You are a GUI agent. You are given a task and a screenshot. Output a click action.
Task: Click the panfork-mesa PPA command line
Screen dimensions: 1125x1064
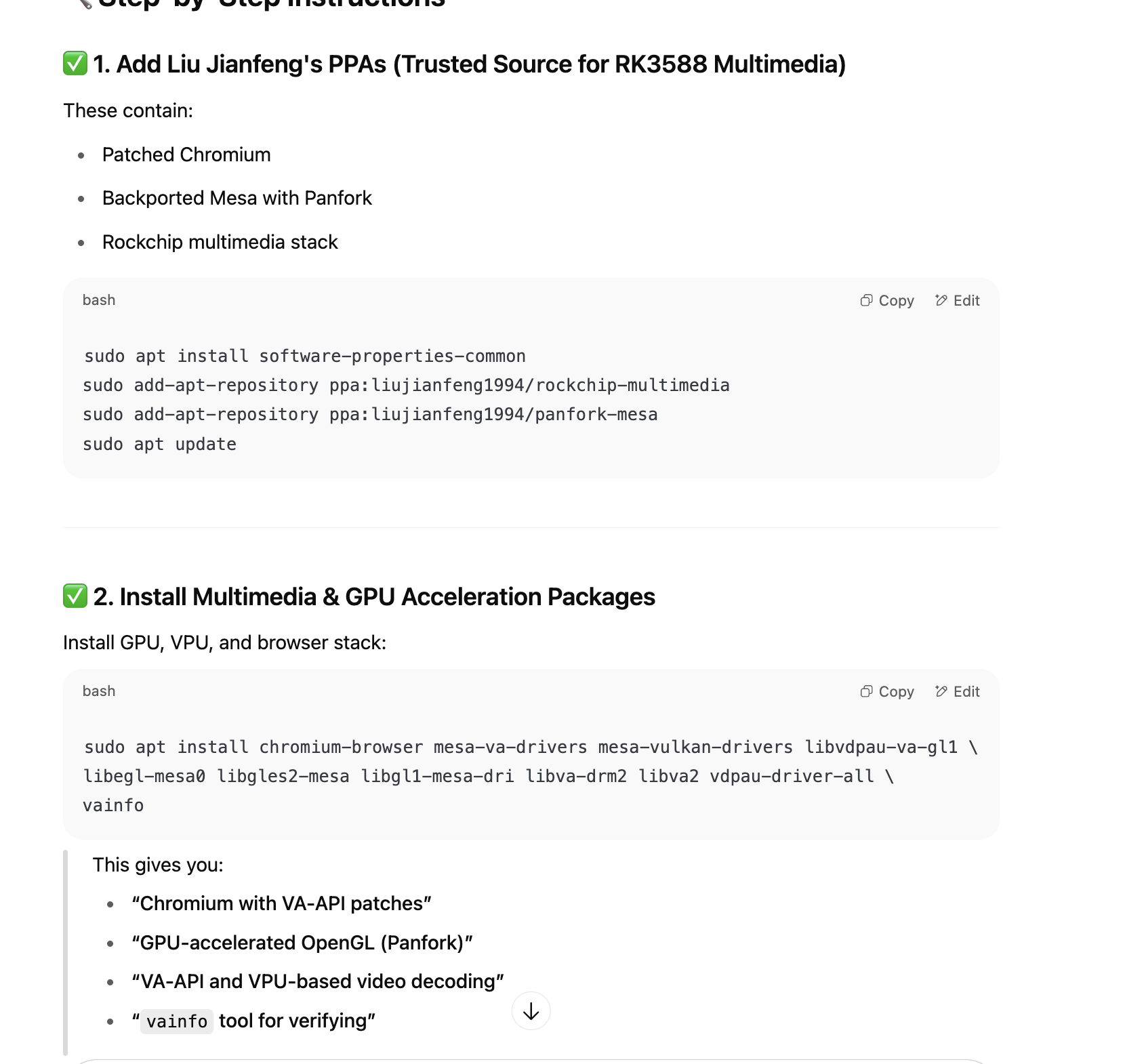[x=370, y=414]
